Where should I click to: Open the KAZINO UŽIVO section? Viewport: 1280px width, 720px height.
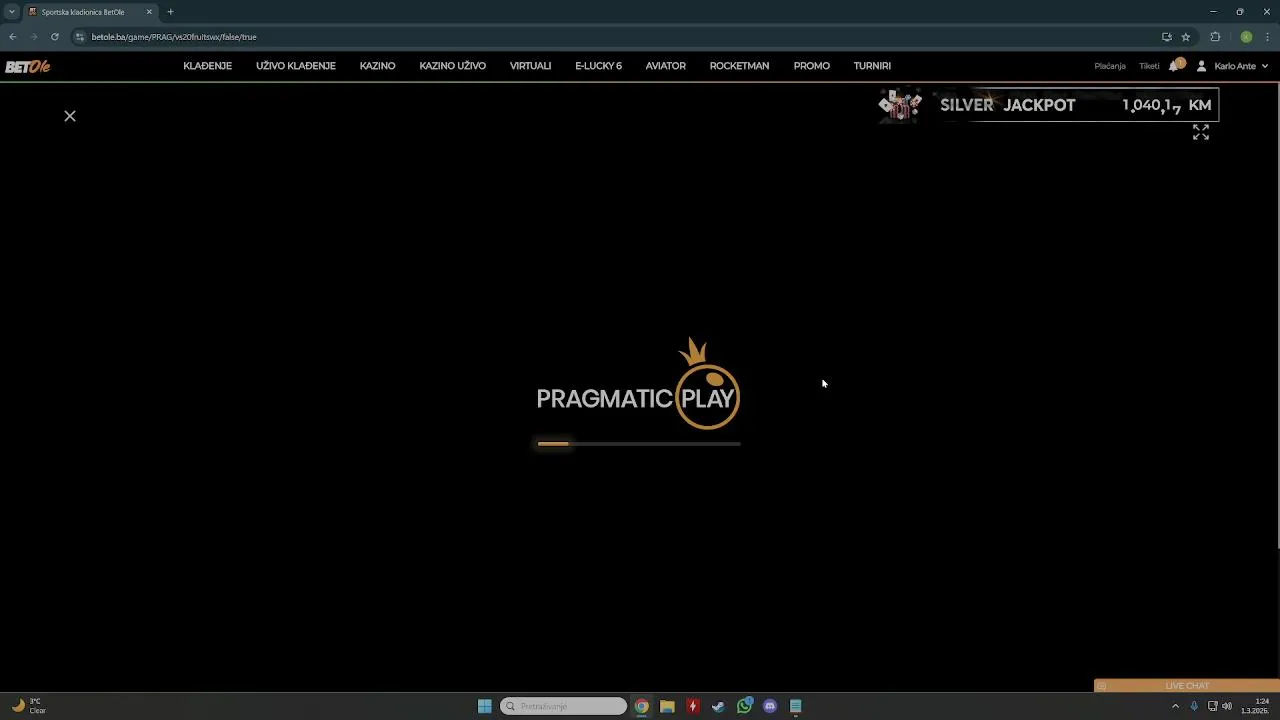pyautogui.click(x=452, y=66)
